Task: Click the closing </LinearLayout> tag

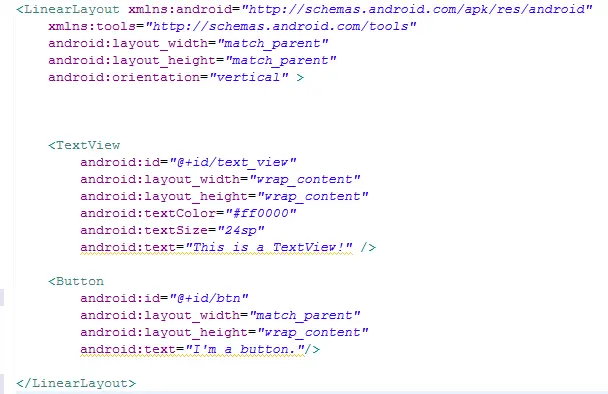Action: point(76,383)
